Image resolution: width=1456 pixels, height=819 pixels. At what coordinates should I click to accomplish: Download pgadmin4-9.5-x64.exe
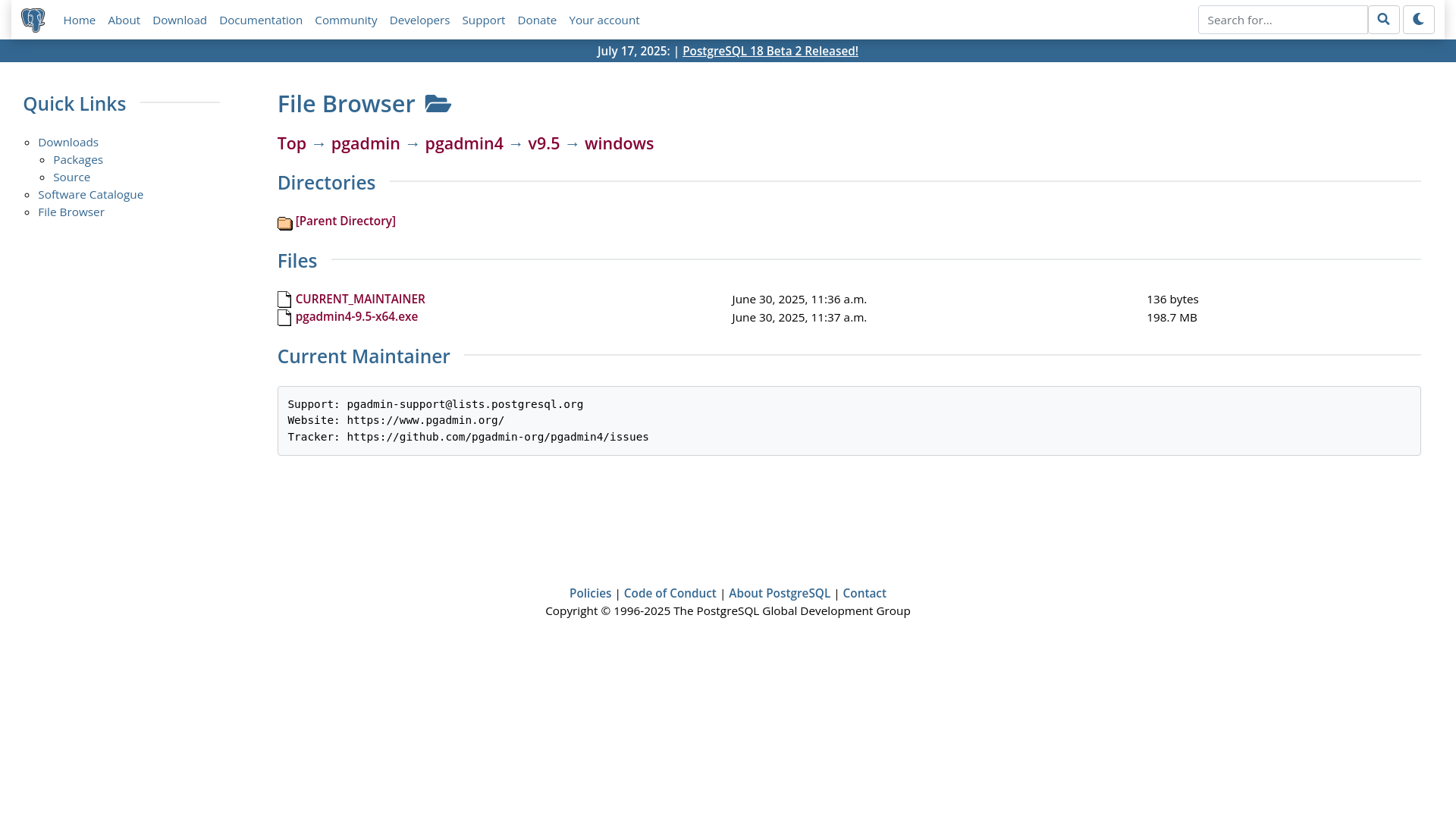(356, 317)
